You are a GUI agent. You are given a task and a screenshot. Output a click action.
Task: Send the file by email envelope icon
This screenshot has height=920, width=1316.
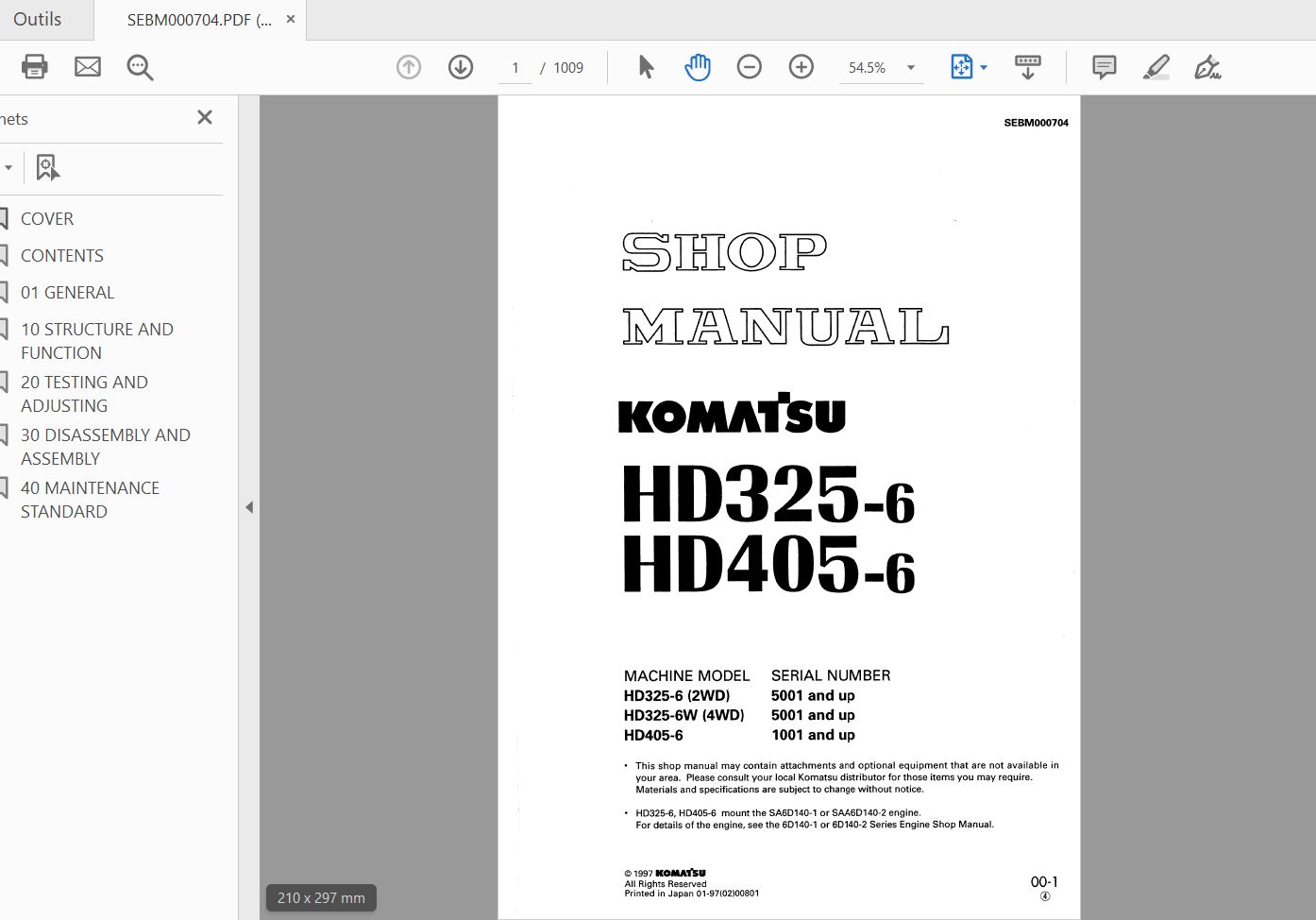(x=88, y=67)
